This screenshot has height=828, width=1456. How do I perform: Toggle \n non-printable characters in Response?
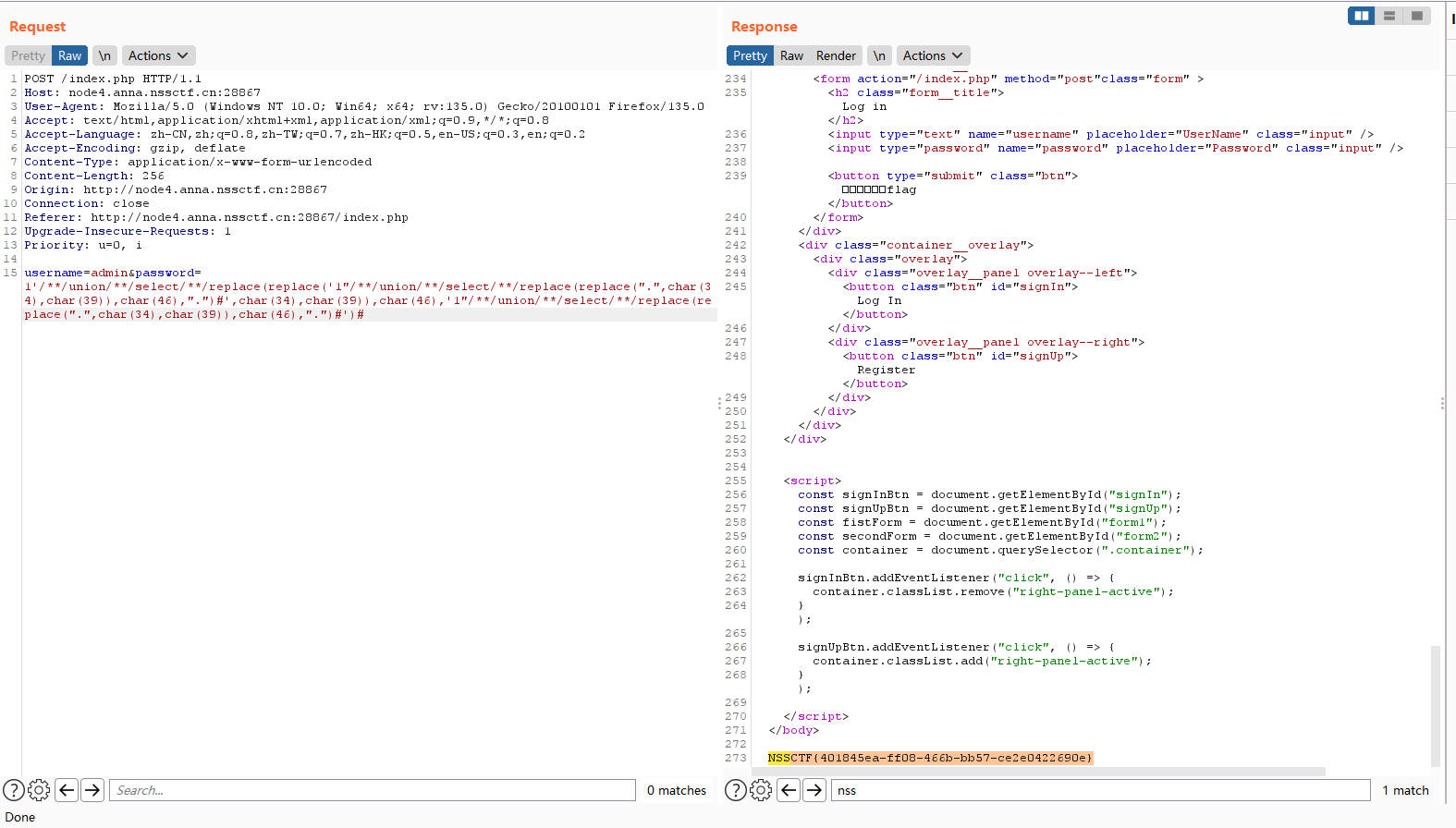[879, 55]
